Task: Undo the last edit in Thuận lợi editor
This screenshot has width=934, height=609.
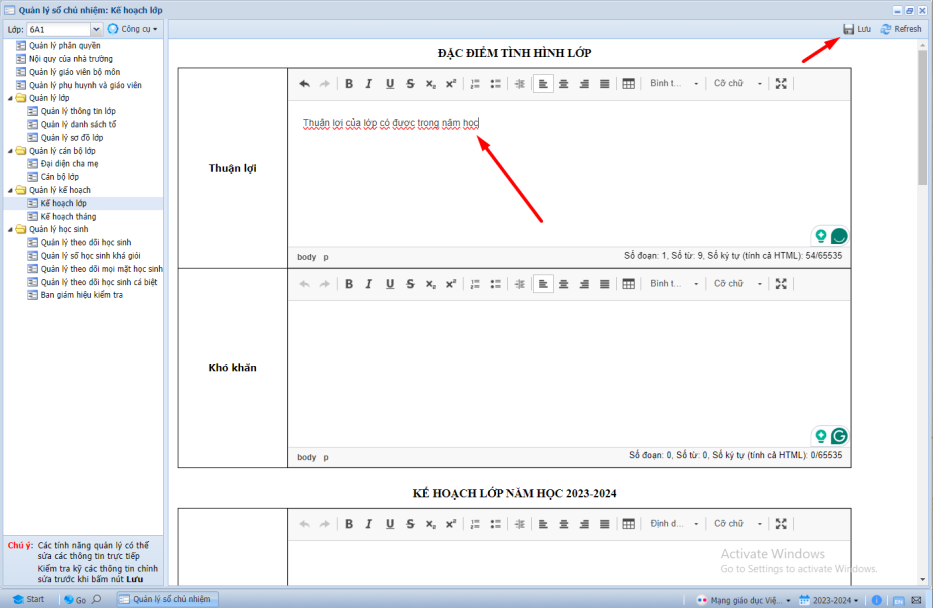Action: 304,84
